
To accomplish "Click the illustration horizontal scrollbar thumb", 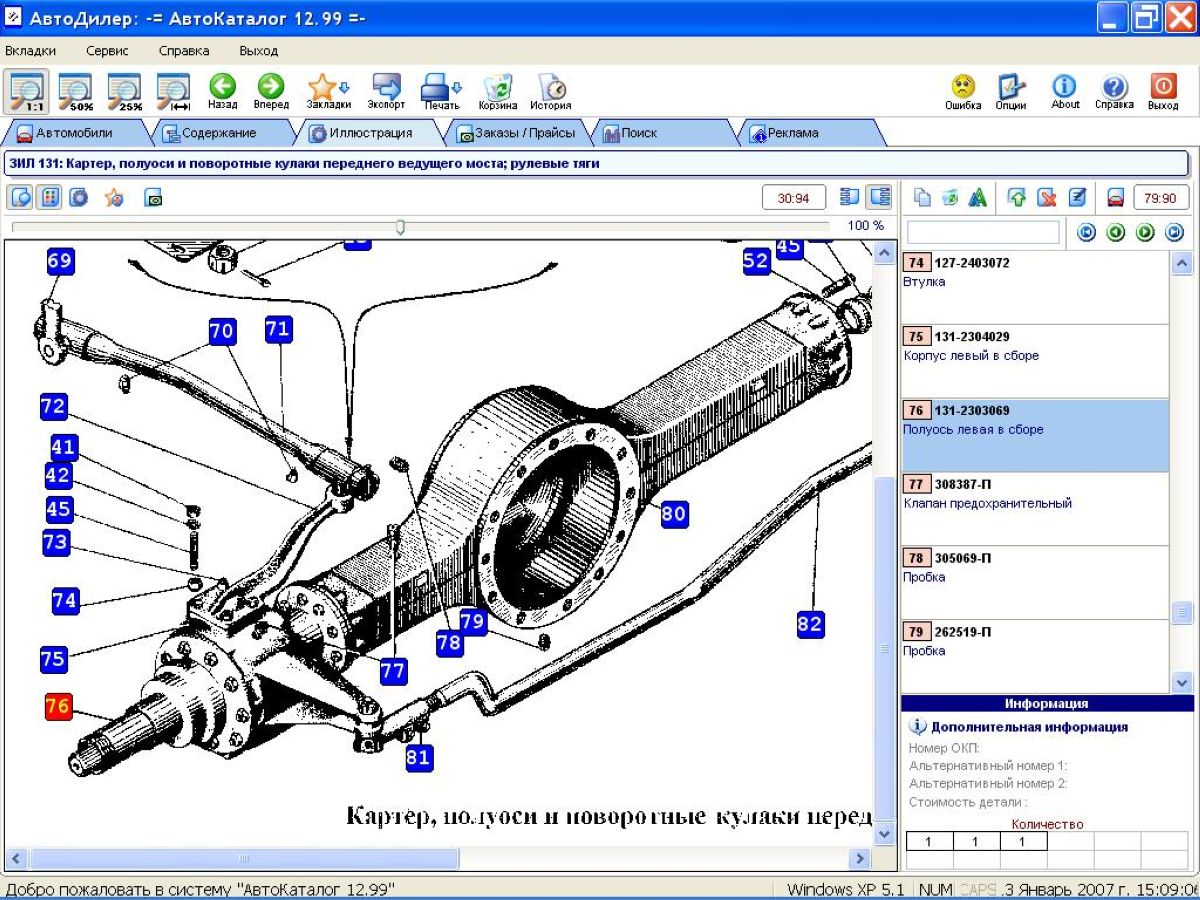I will coord(245,858).
